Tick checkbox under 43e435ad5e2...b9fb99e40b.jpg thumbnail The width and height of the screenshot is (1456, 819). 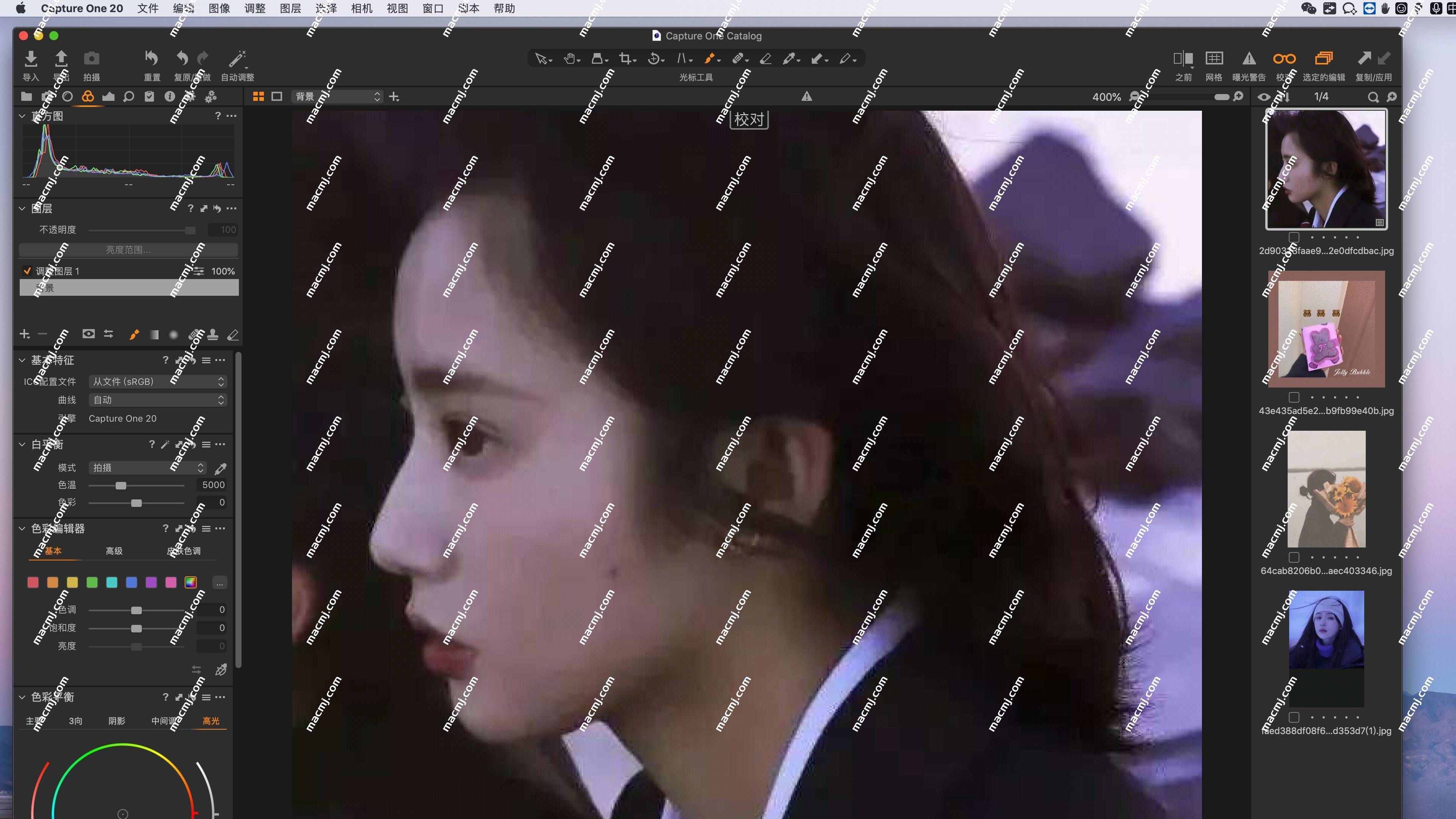(x=1294, y=397)
